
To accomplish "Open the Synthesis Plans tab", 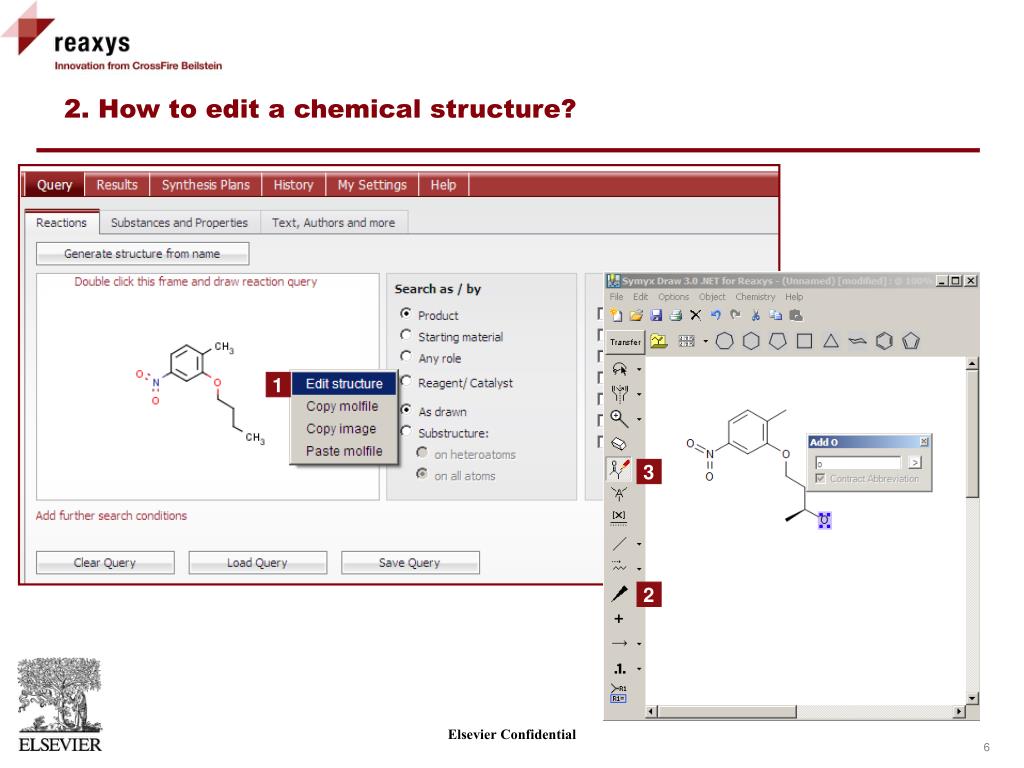I will 206,185.
